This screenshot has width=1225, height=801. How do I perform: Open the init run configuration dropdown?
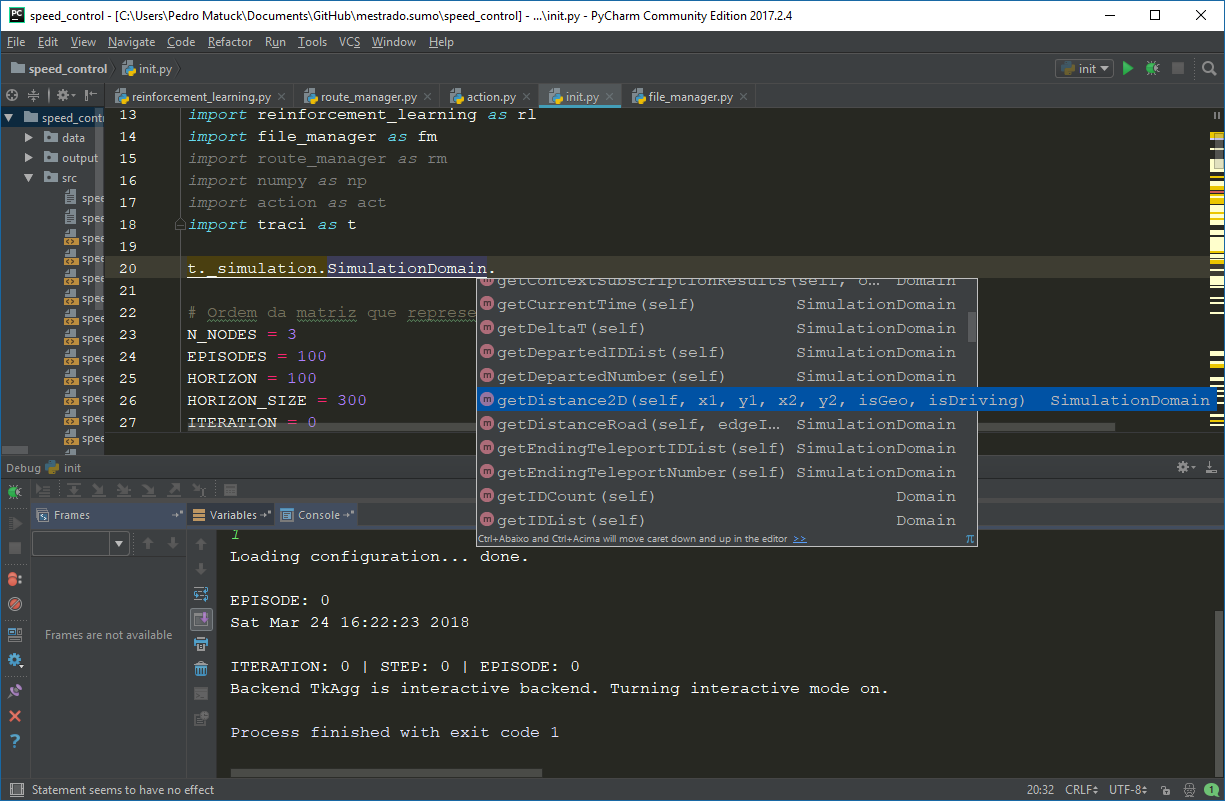(x=1083, y=69)
